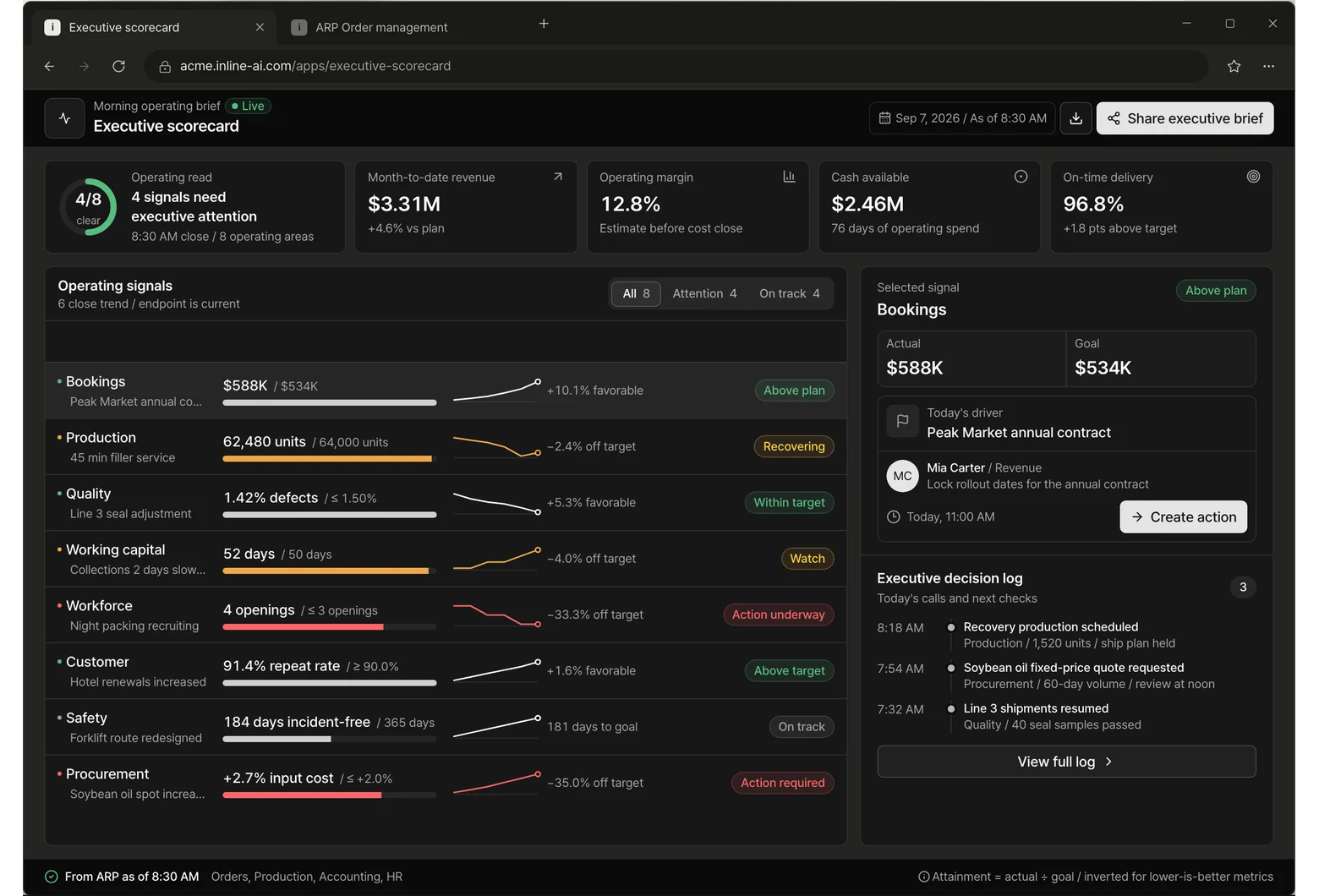
Task: Click the info icon beside Attainment formula
Action: (923, 877)
